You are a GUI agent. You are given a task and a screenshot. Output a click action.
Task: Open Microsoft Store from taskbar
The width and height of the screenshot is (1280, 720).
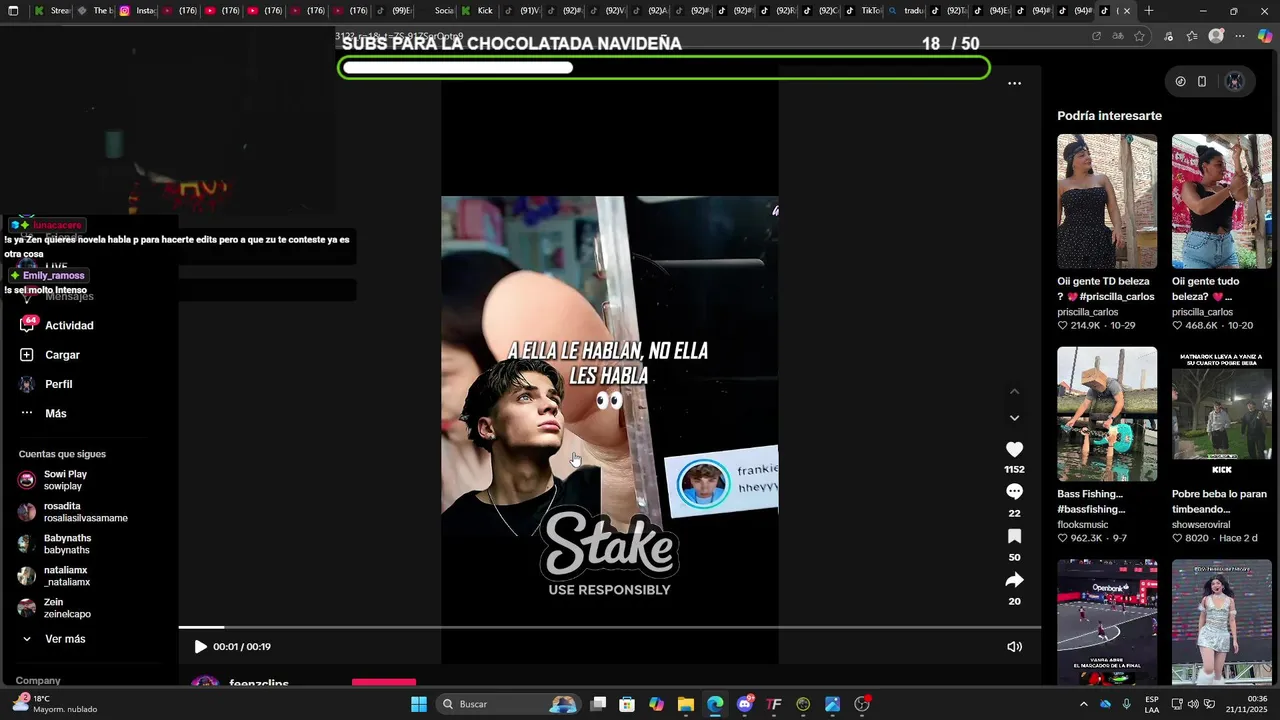[627, 704]
